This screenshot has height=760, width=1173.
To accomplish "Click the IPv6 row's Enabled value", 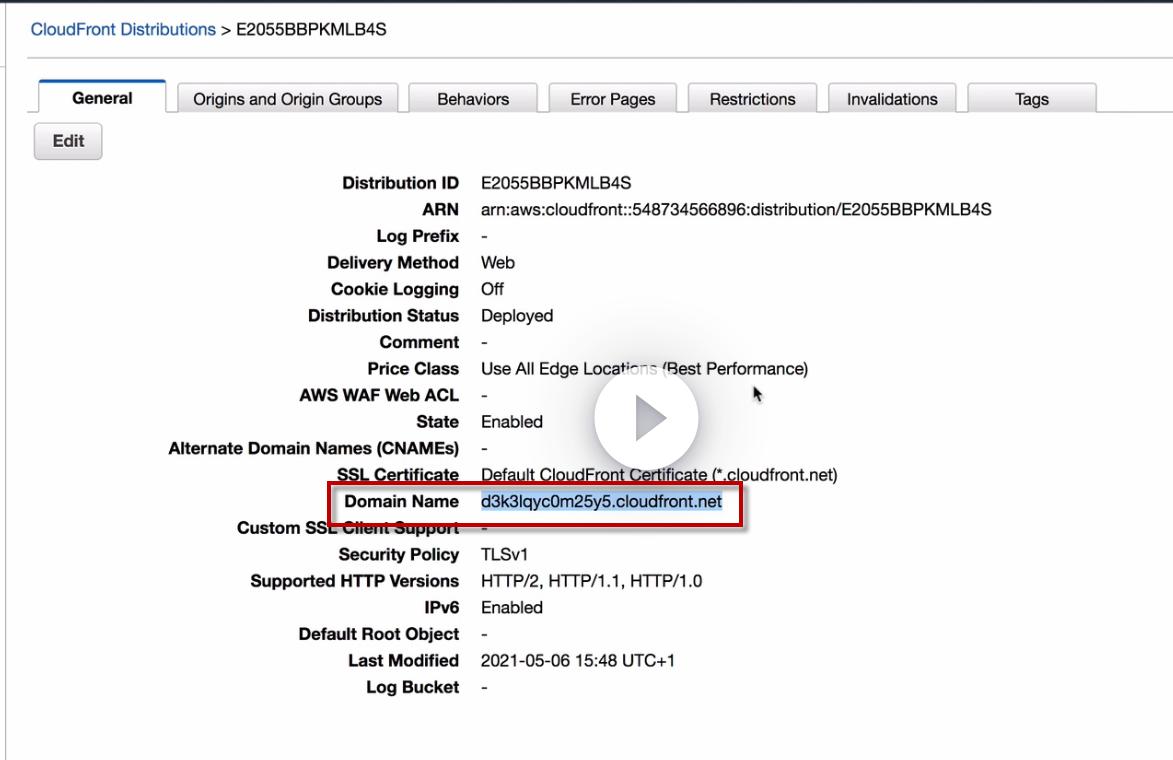I will (x=512, y=607).
